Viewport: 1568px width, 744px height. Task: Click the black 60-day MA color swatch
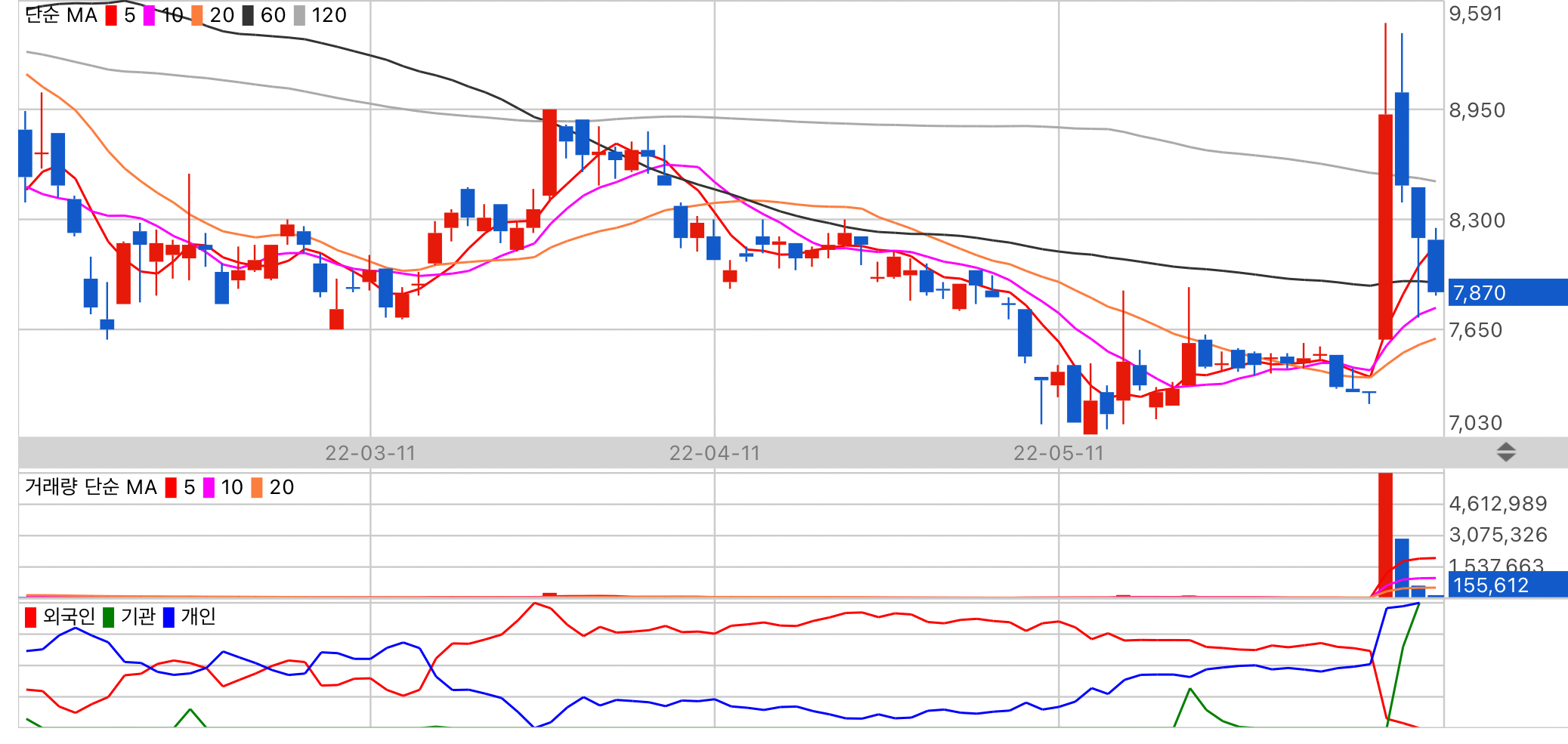click(x=248, y=15)
